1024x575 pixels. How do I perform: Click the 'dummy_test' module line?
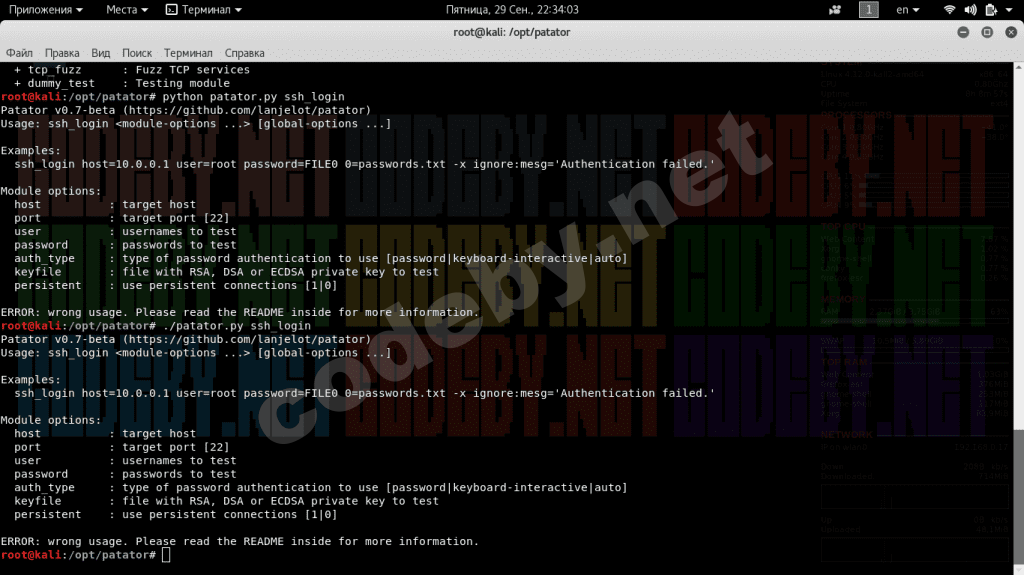[121, 83]
